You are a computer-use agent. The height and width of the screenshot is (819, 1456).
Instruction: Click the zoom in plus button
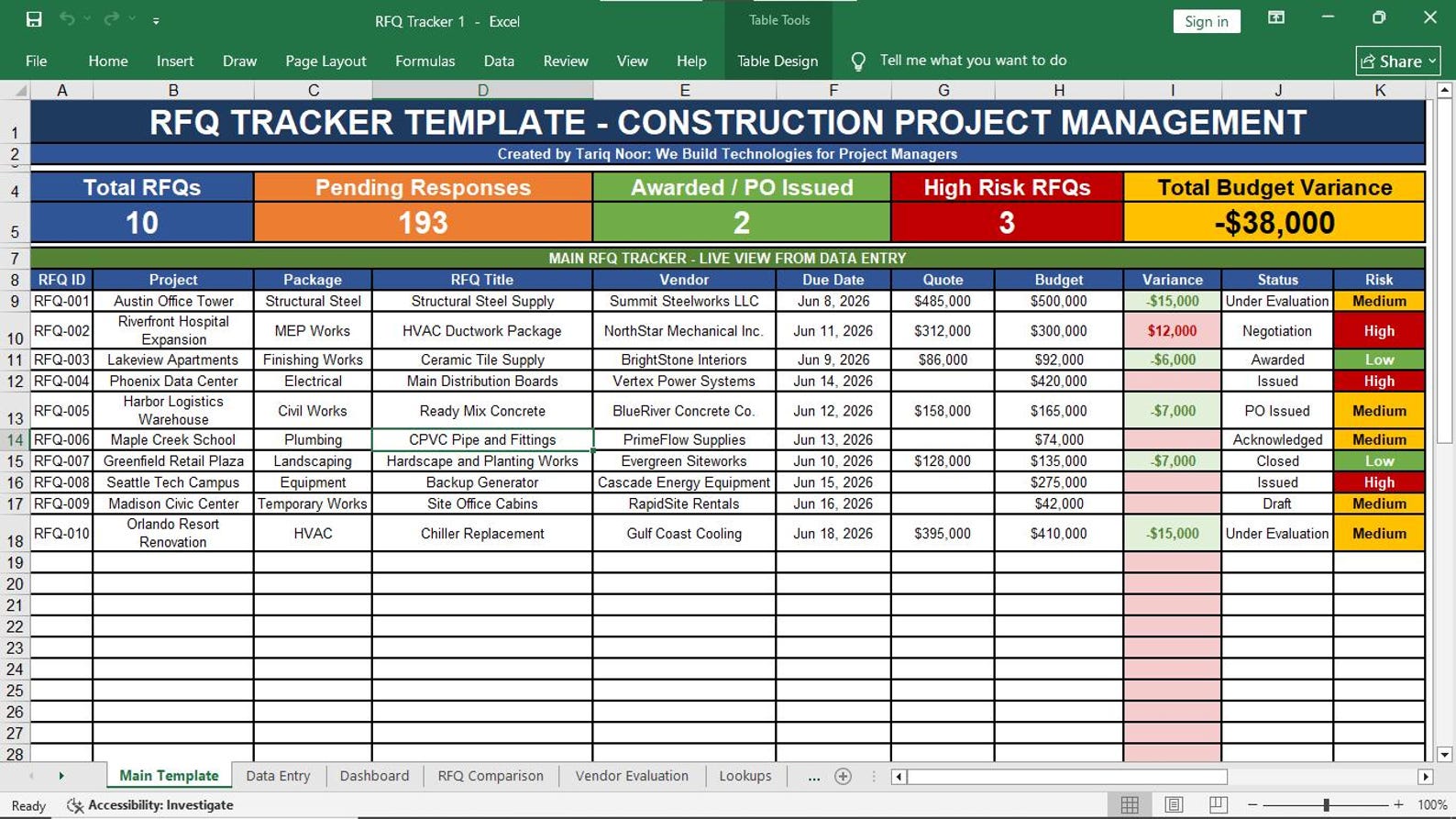1398,805
